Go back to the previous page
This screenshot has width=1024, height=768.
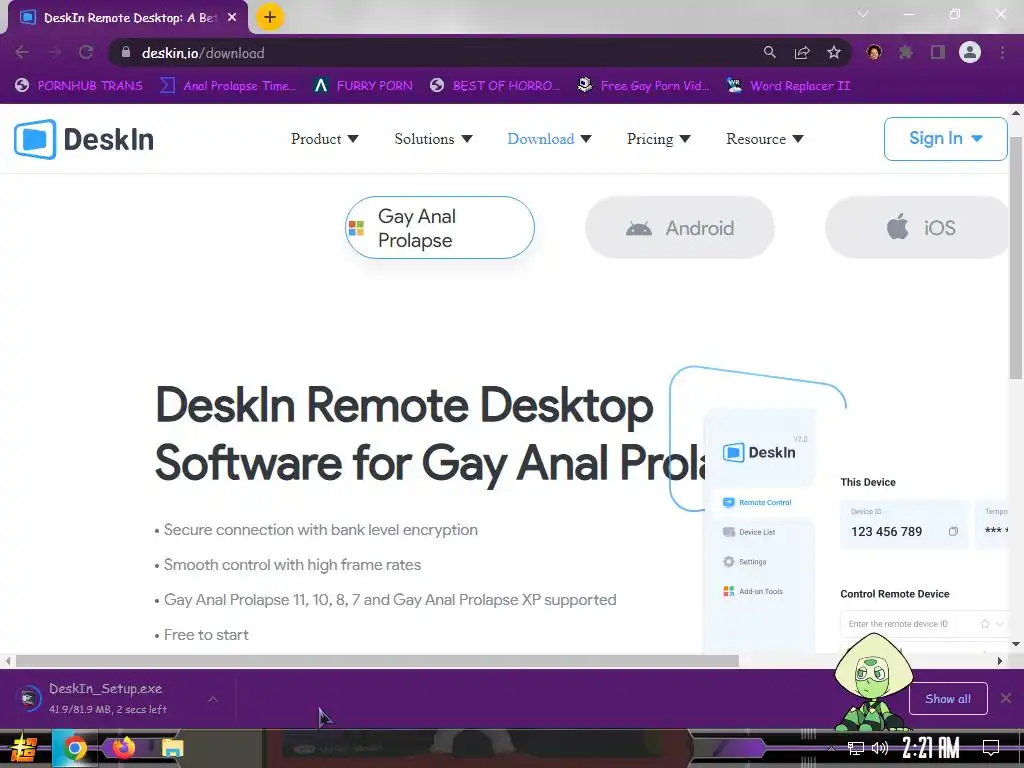tap(22, 53)
